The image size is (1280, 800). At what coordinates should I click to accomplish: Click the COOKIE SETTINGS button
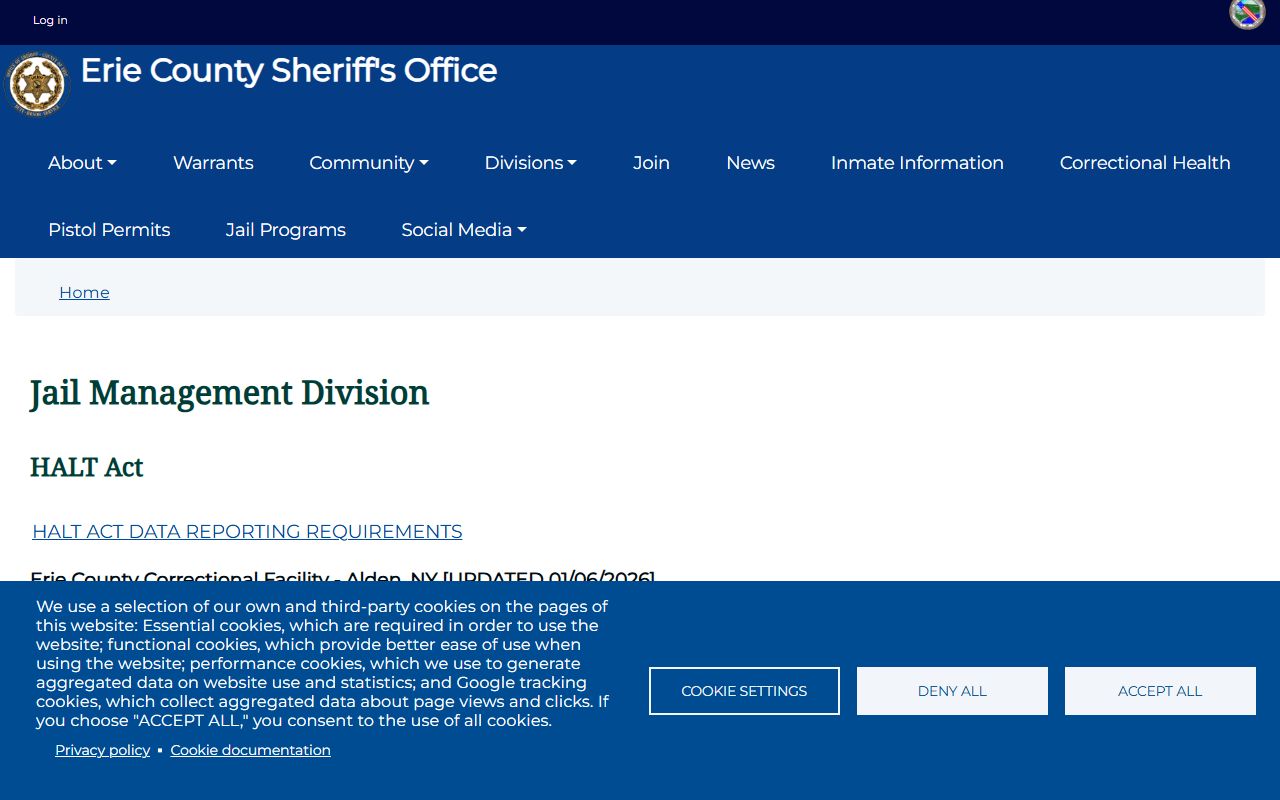click(x=744, y=691)
